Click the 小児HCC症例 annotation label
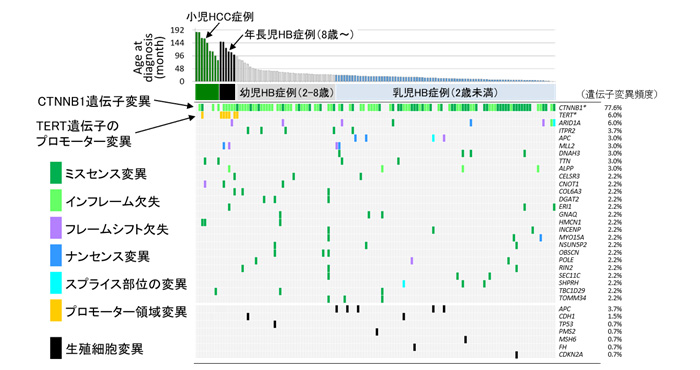Viewport: 700px width, 370px height. tap(220, 17)
